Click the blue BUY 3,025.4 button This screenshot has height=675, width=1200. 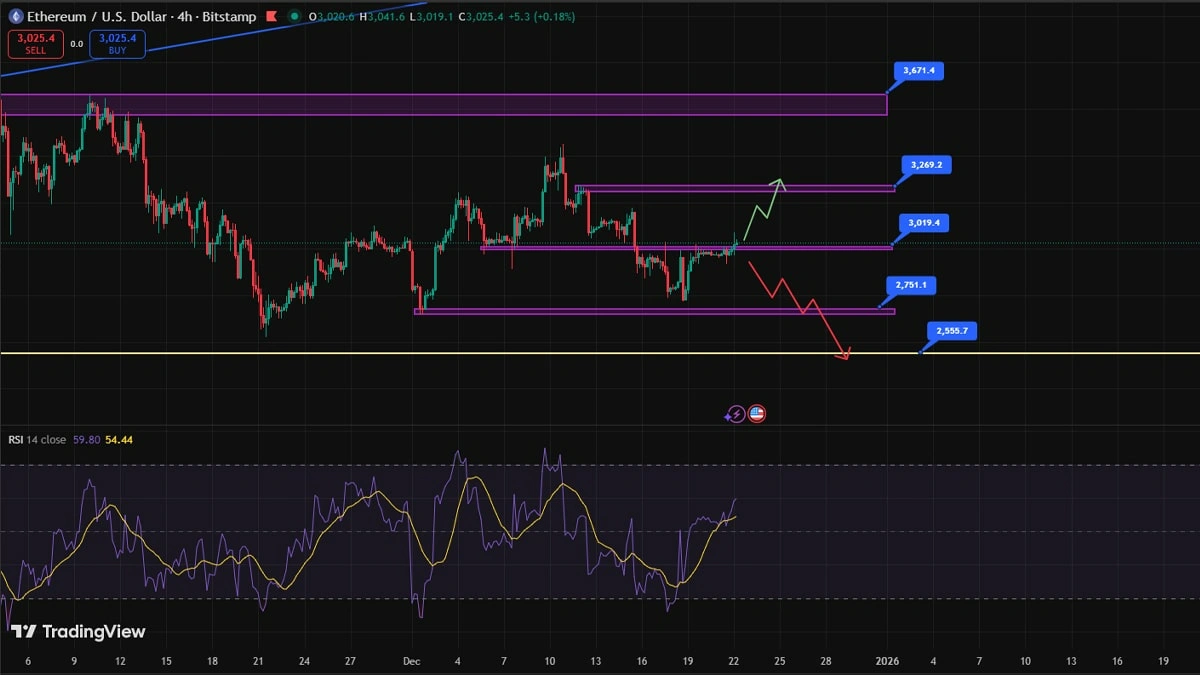[x=117, y=44]
